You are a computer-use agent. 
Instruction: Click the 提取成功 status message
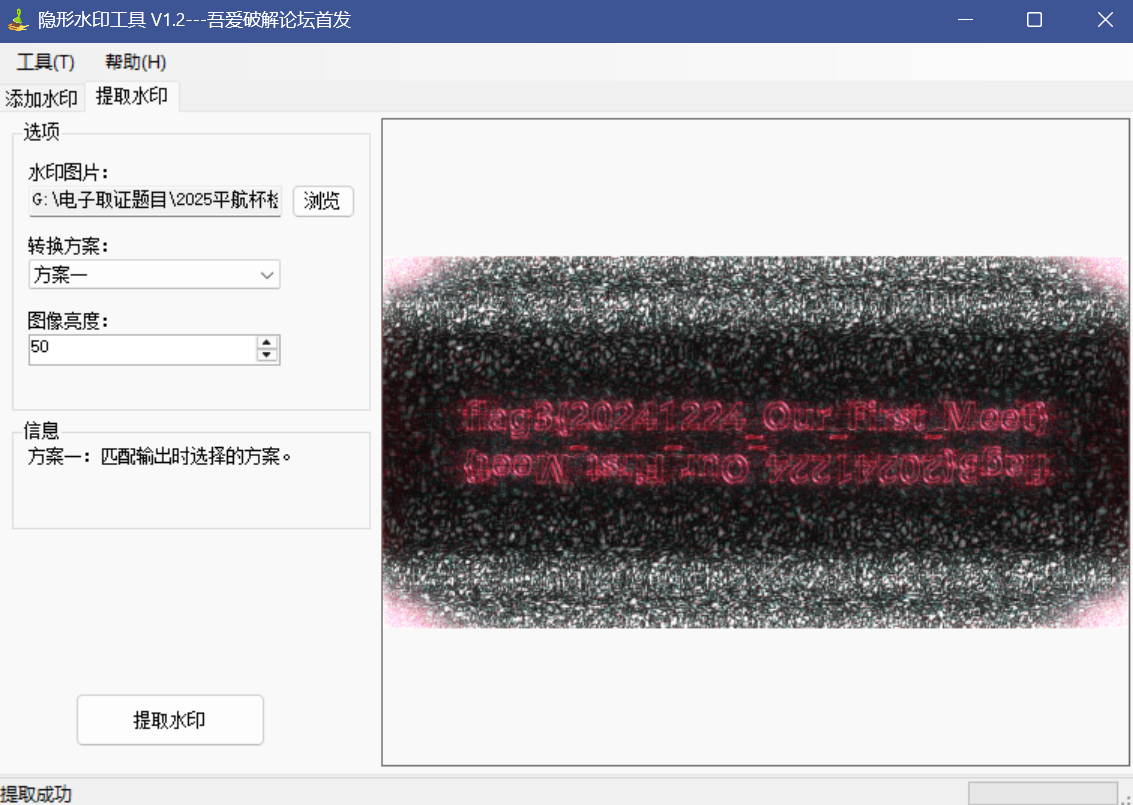37,794
